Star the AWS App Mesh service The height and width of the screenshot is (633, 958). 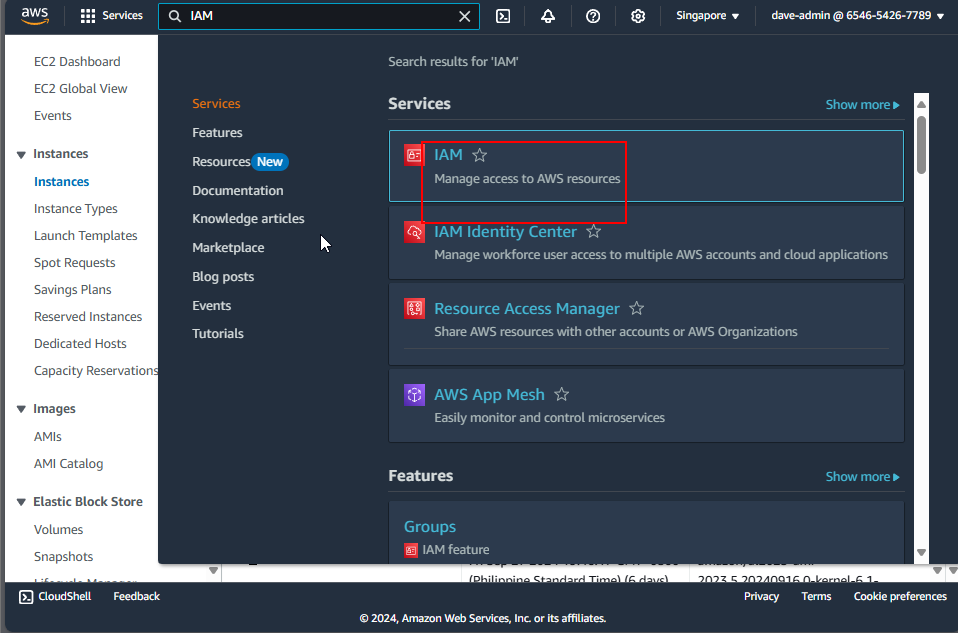pos(562,395)
